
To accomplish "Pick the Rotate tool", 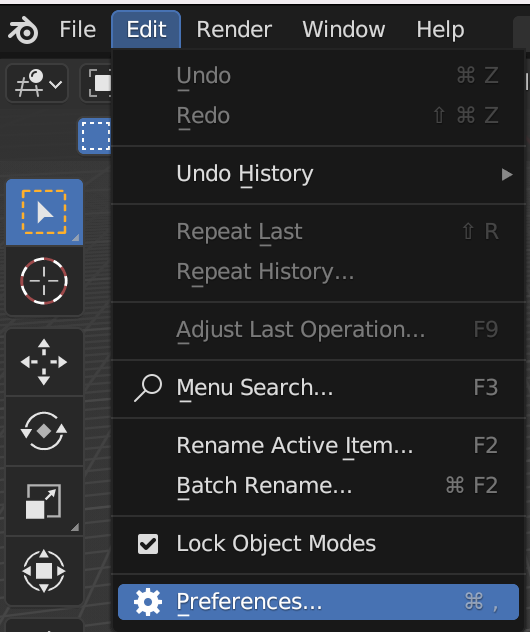I will pos(44,431).
